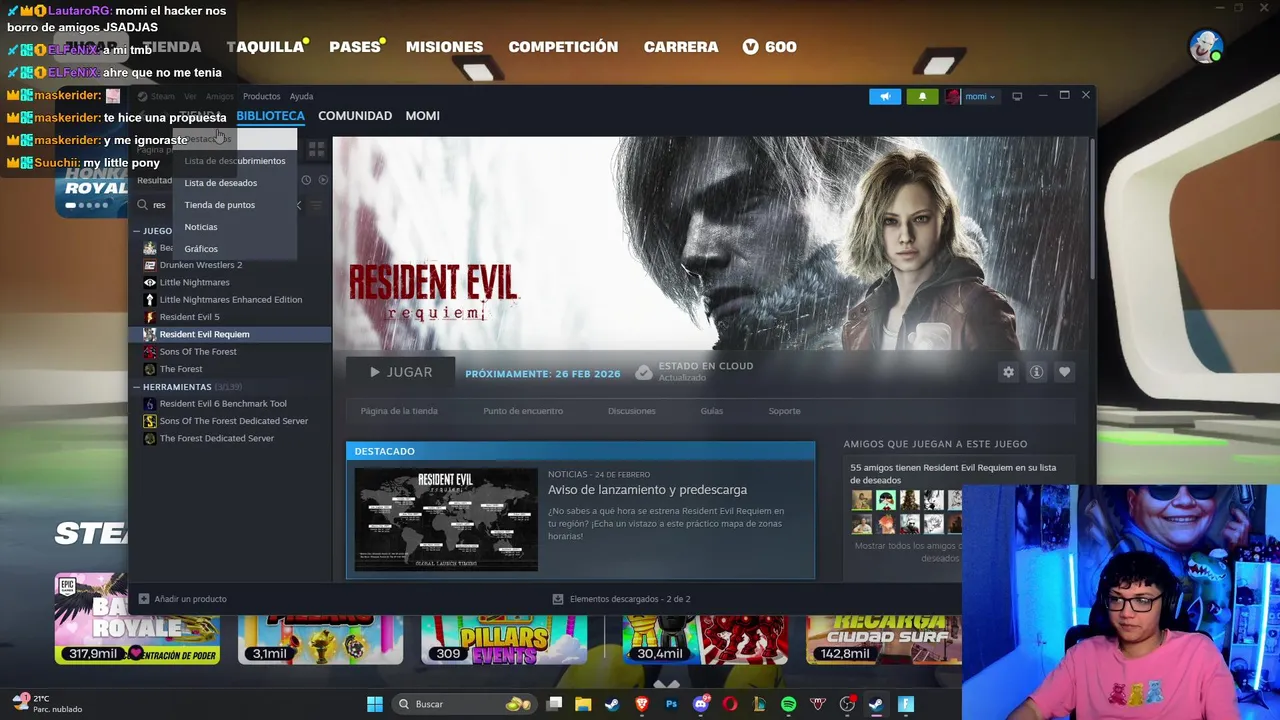
Task: Open the Ayuda menu
Action: [x=301, y=96]
